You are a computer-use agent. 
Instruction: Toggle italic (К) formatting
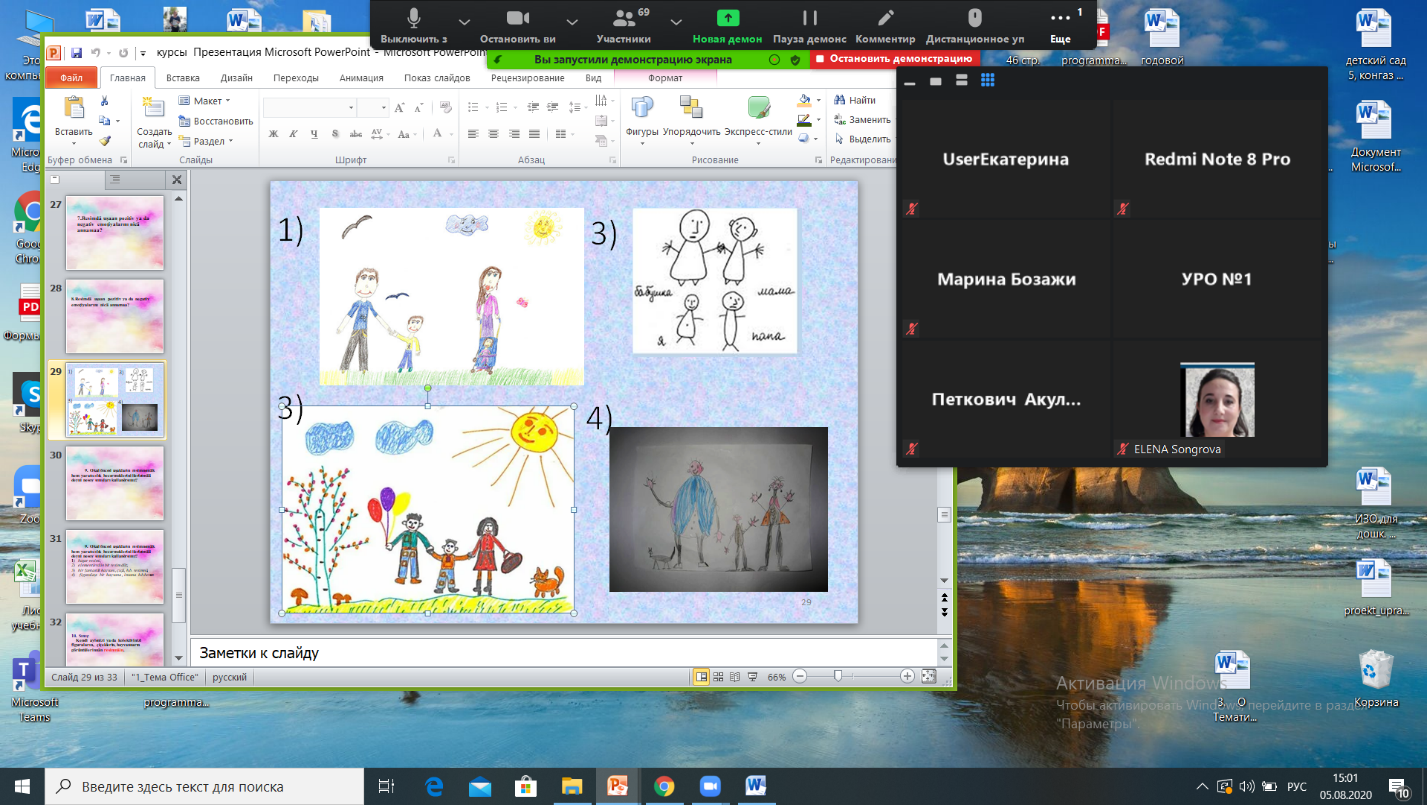tap(292, 134)
